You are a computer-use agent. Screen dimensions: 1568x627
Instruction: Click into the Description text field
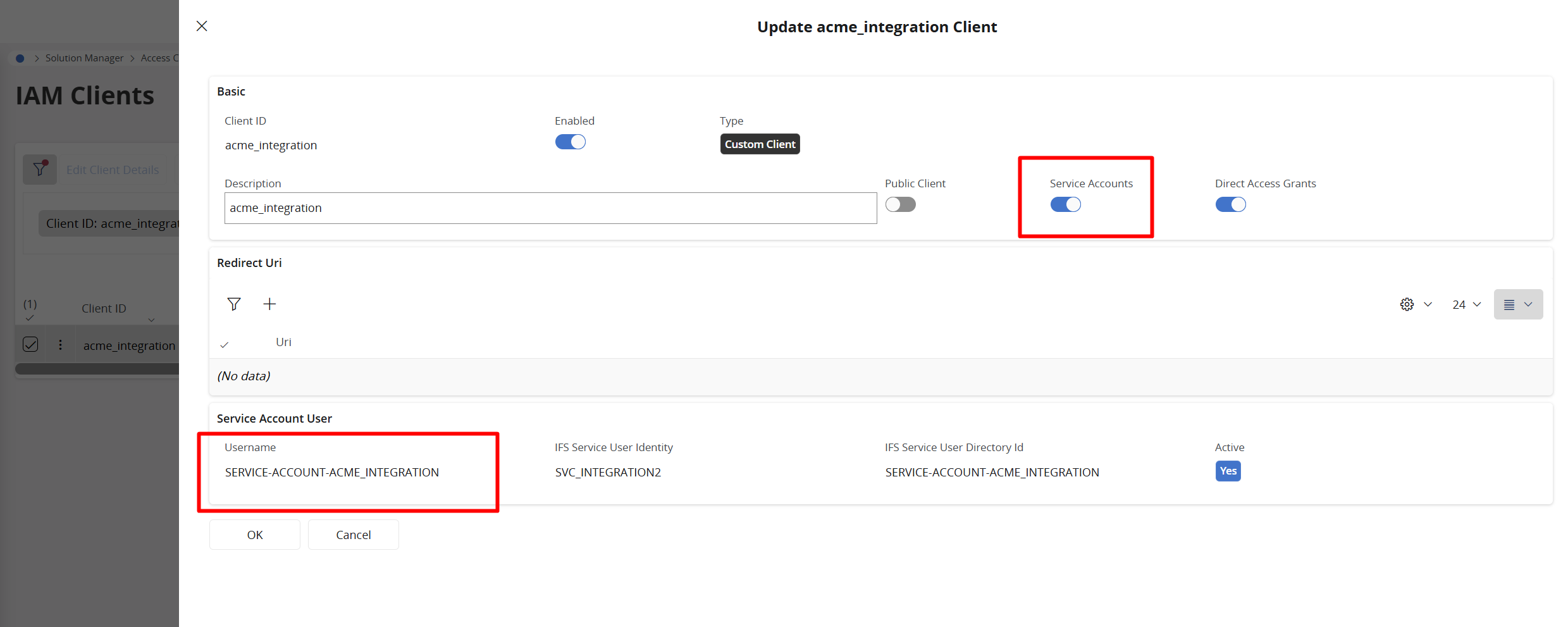[x=550, y=208]
